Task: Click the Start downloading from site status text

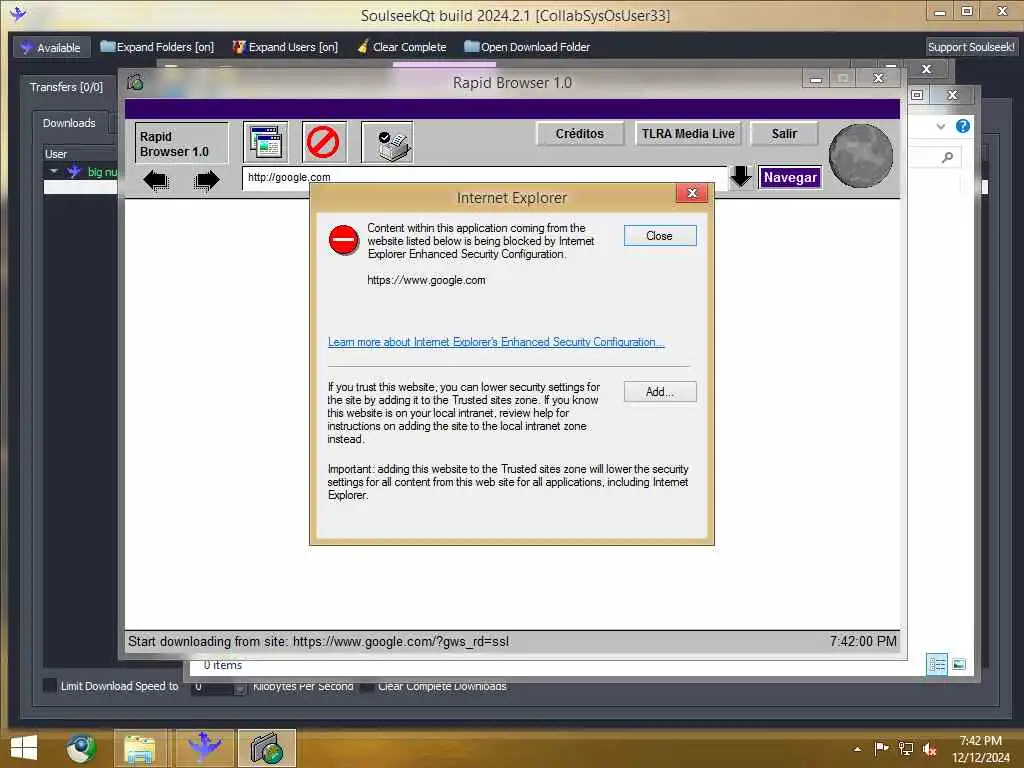Action: pyautogui.click(x=318, y=641)
